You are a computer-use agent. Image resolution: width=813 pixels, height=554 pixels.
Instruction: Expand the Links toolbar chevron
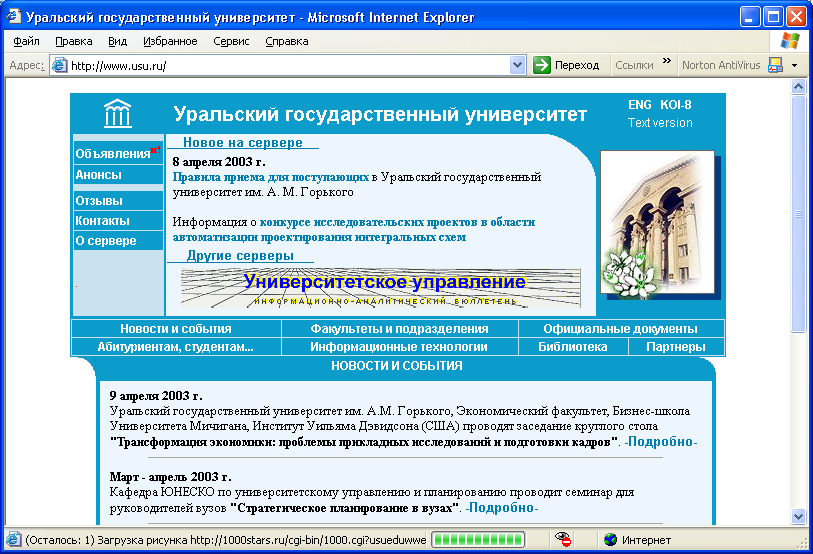(x=667, y=61)
